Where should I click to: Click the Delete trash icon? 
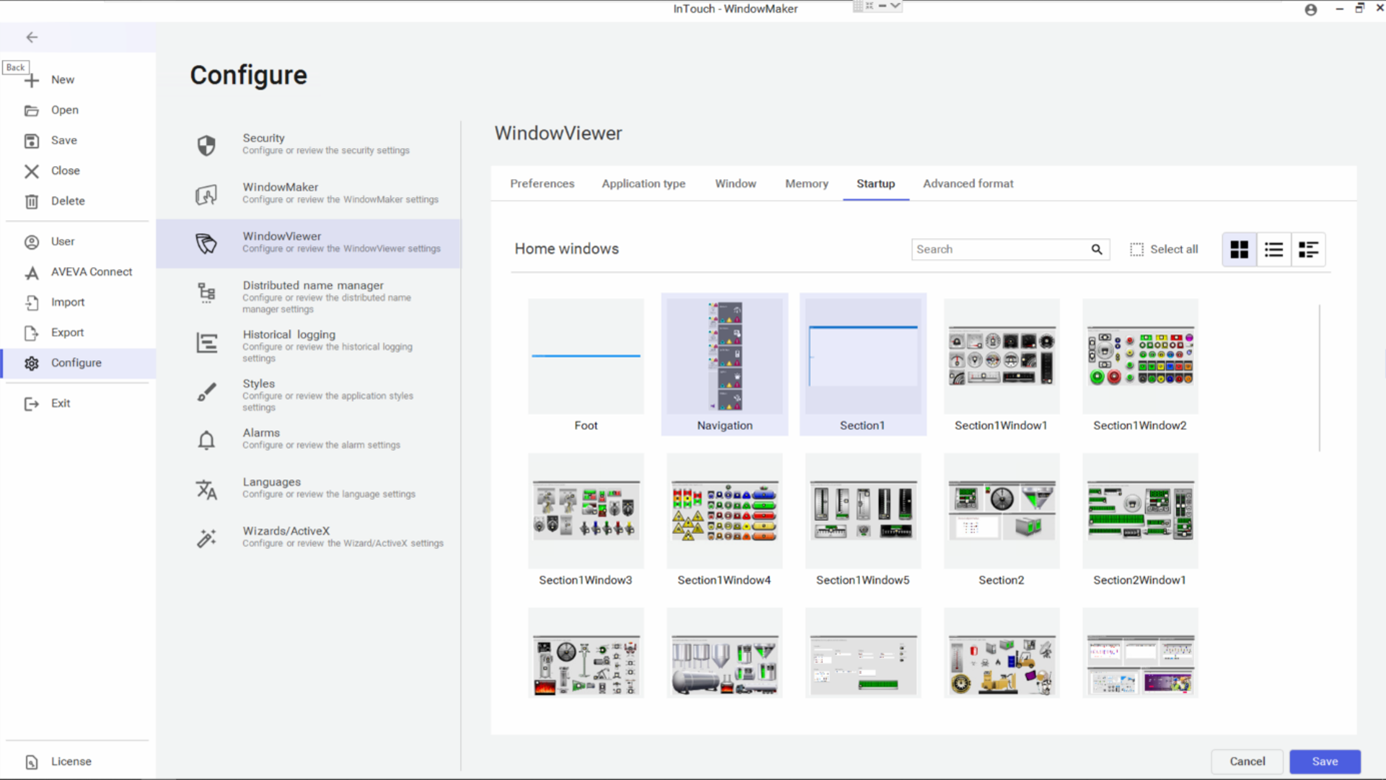pos(32,201)
